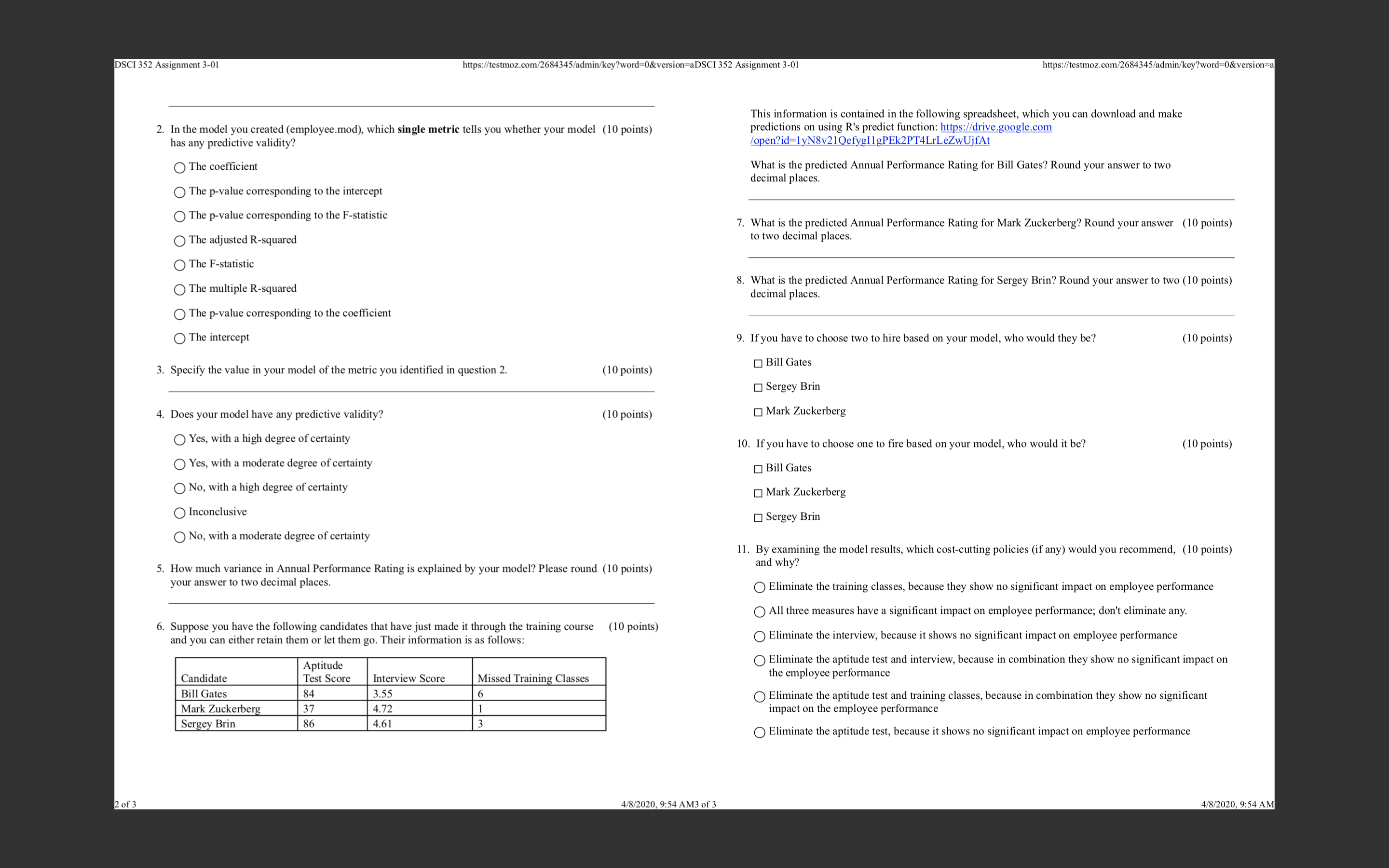The height and width of the screenshot is (868, 1389).
Task: Choose "Yes, with a high degree of certainty"
Action: [179, 440]
